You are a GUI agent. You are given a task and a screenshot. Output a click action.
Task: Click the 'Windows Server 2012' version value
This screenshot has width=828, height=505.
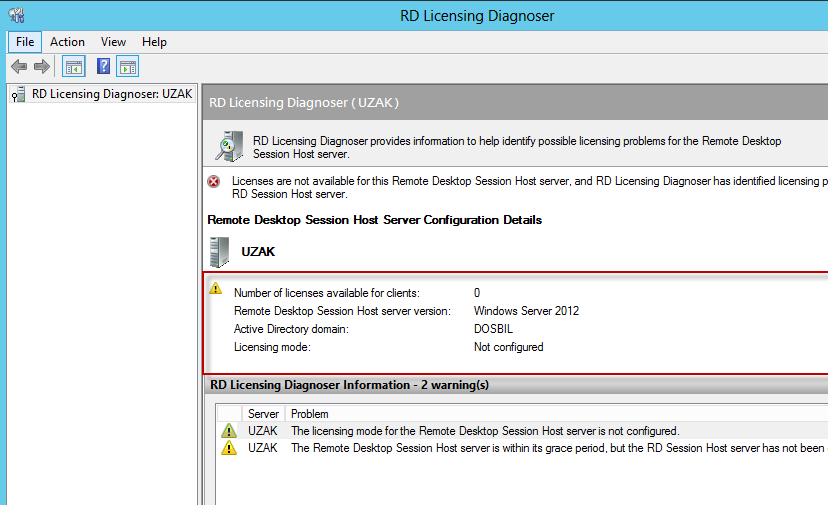(x=526, y=311)
